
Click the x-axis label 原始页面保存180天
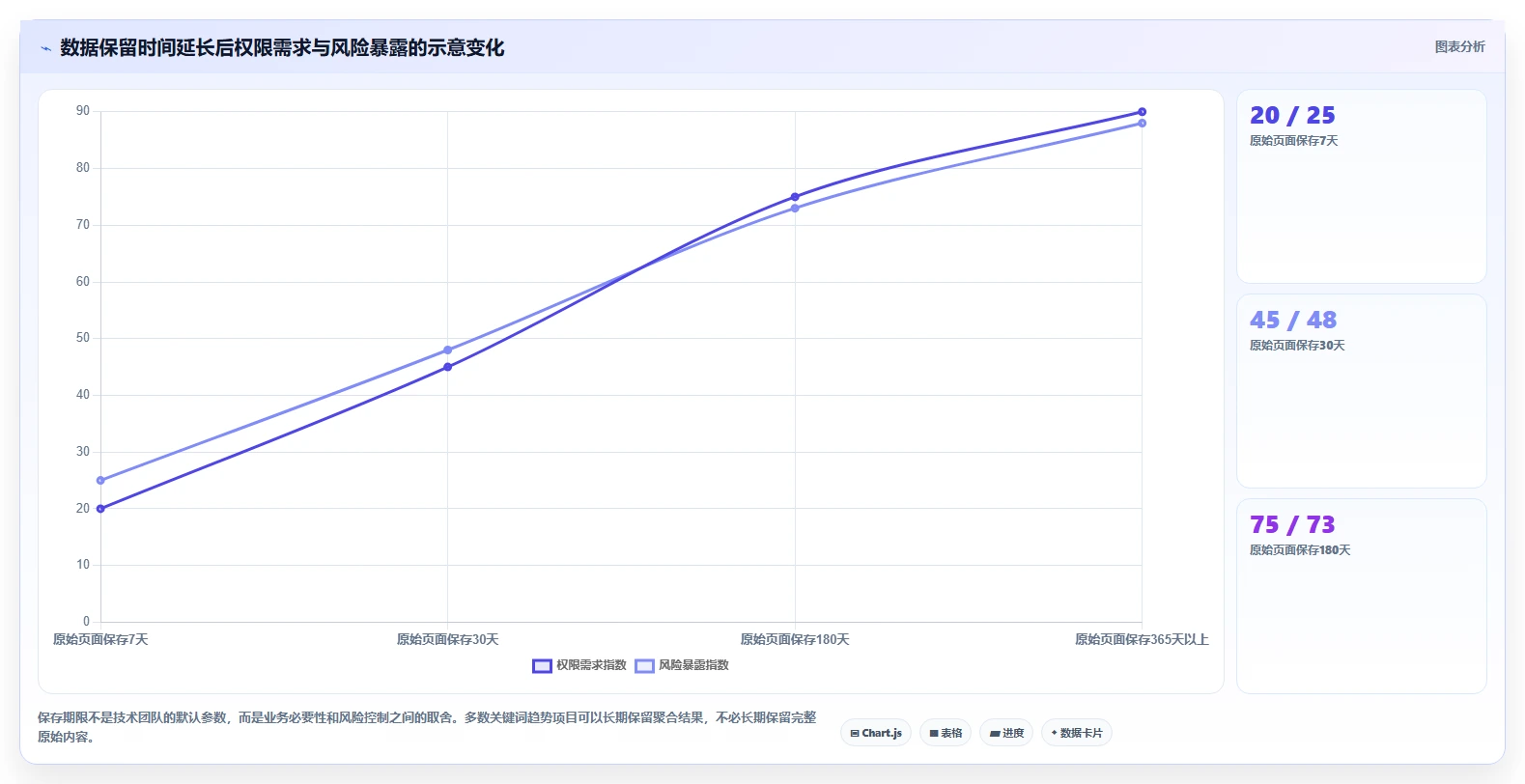(x=795, y=639)
